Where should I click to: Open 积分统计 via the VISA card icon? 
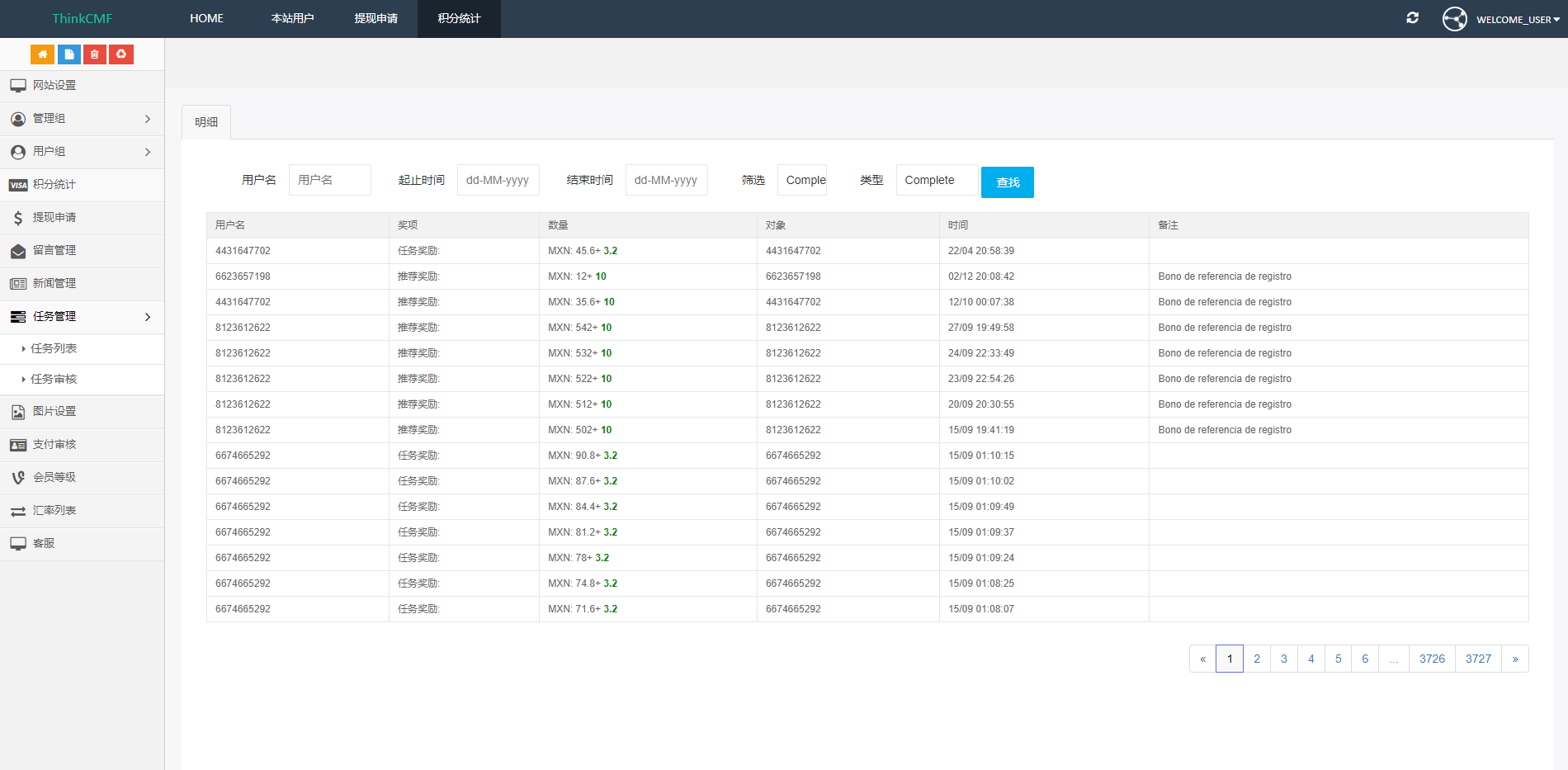coord(18,185)
